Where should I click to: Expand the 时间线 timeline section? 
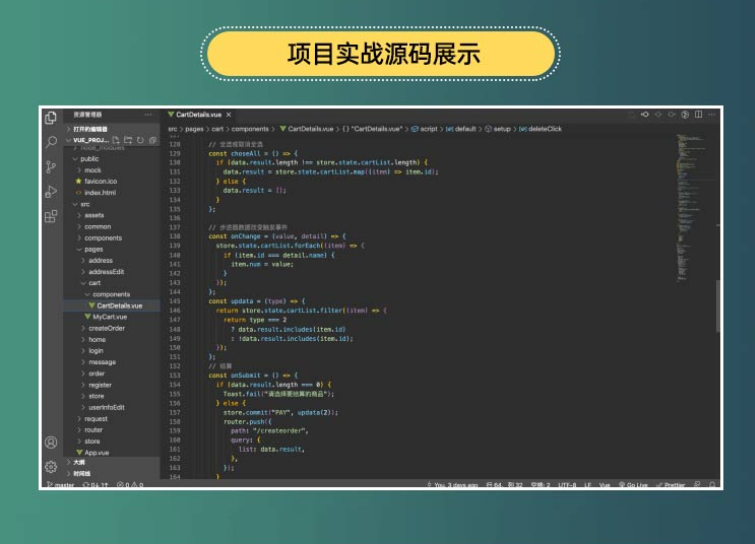click(112, 474)
